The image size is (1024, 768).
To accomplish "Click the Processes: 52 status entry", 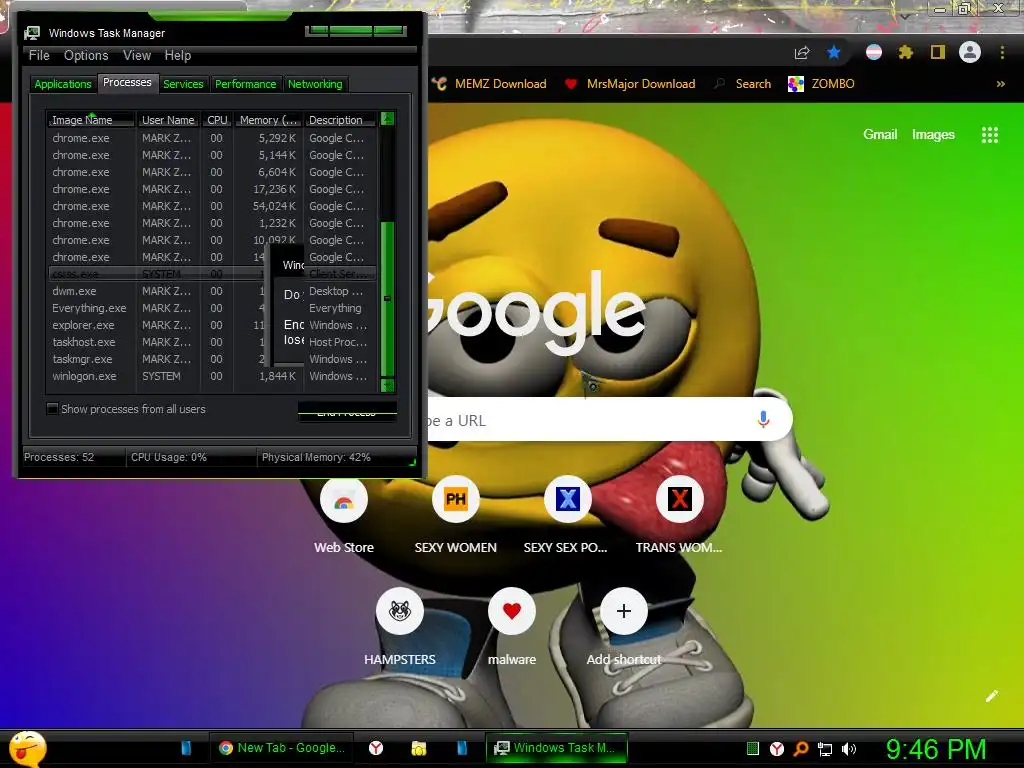I will pos(59,457).
